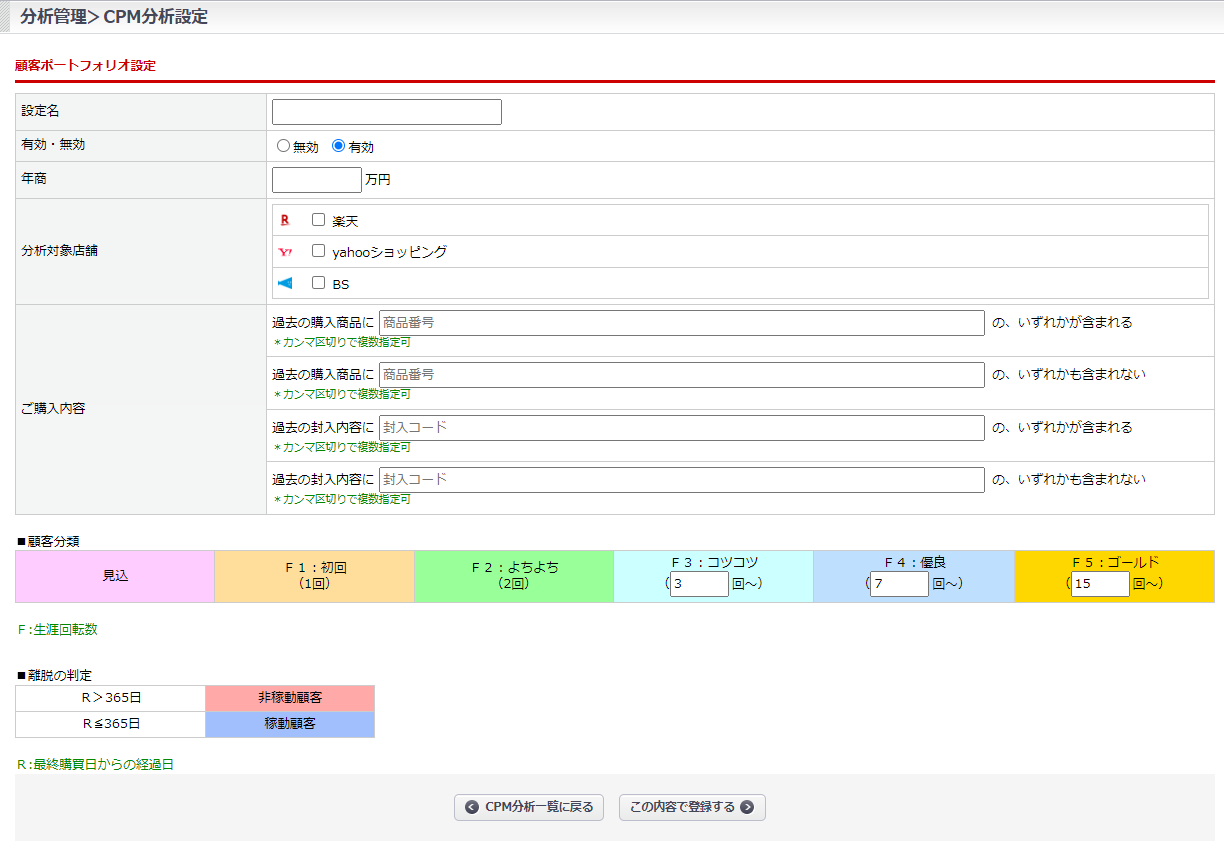
Task: Click 封入コード field for excluded enclosures
Action: coord(681,480)
